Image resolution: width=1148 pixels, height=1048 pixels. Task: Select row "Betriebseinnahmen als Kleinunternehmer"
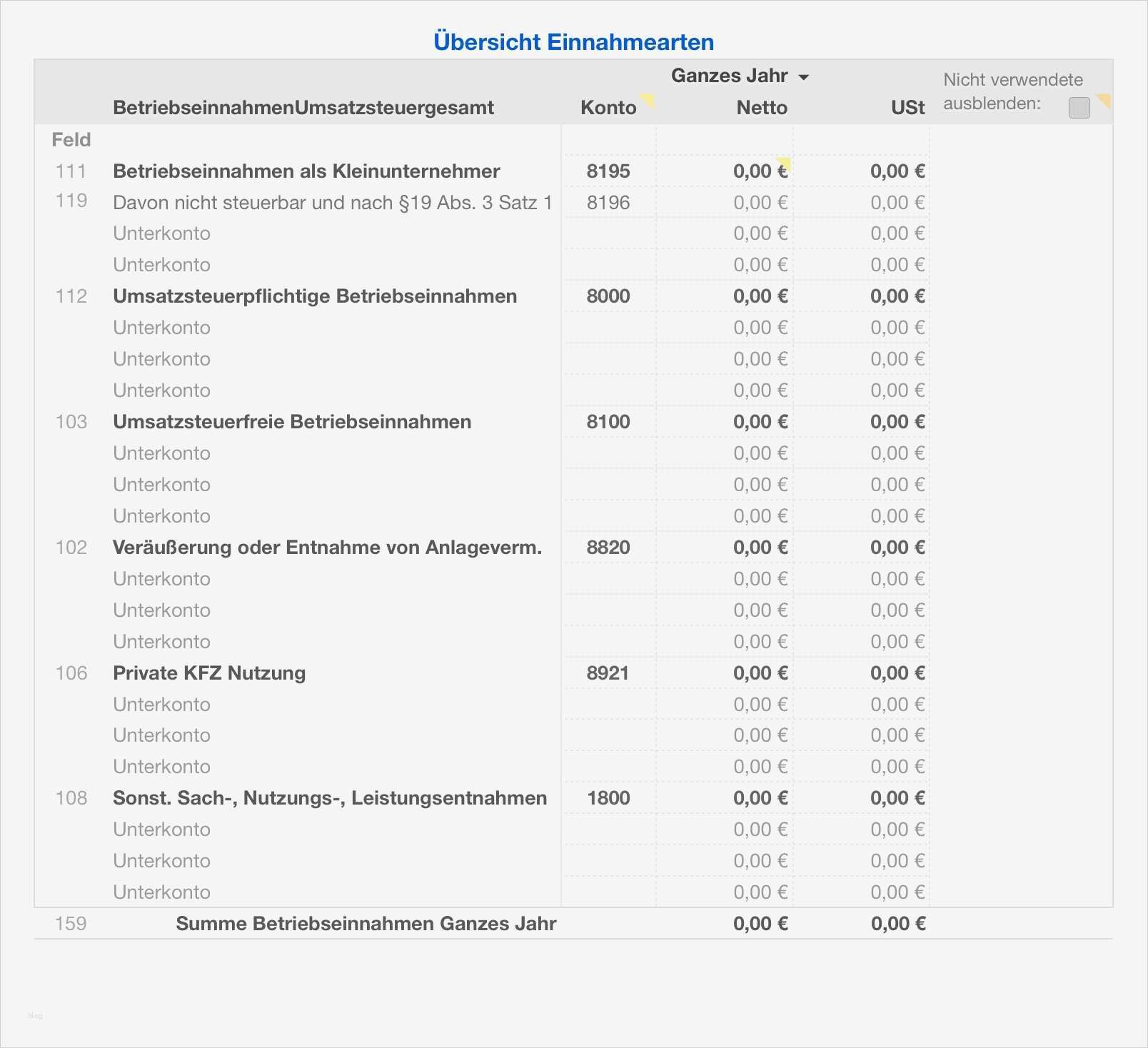click(306, 171)
